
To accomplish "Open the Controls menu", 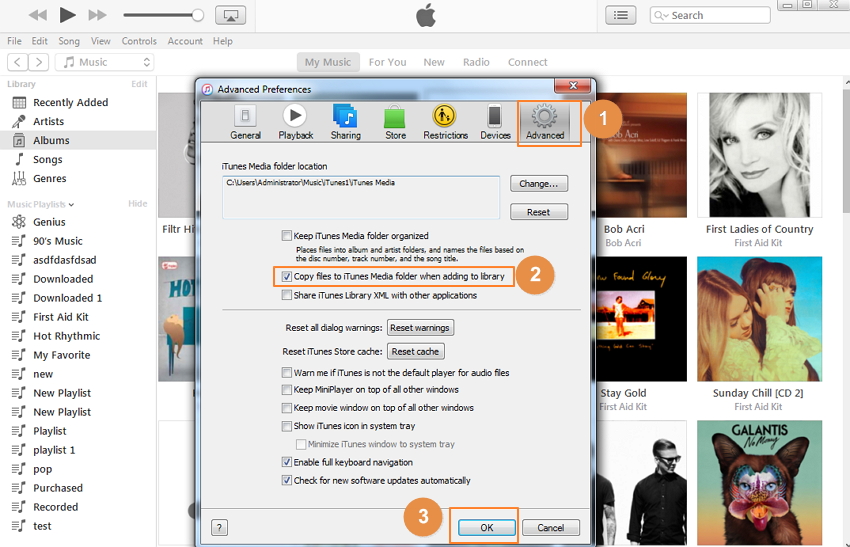I will [139, 41].
